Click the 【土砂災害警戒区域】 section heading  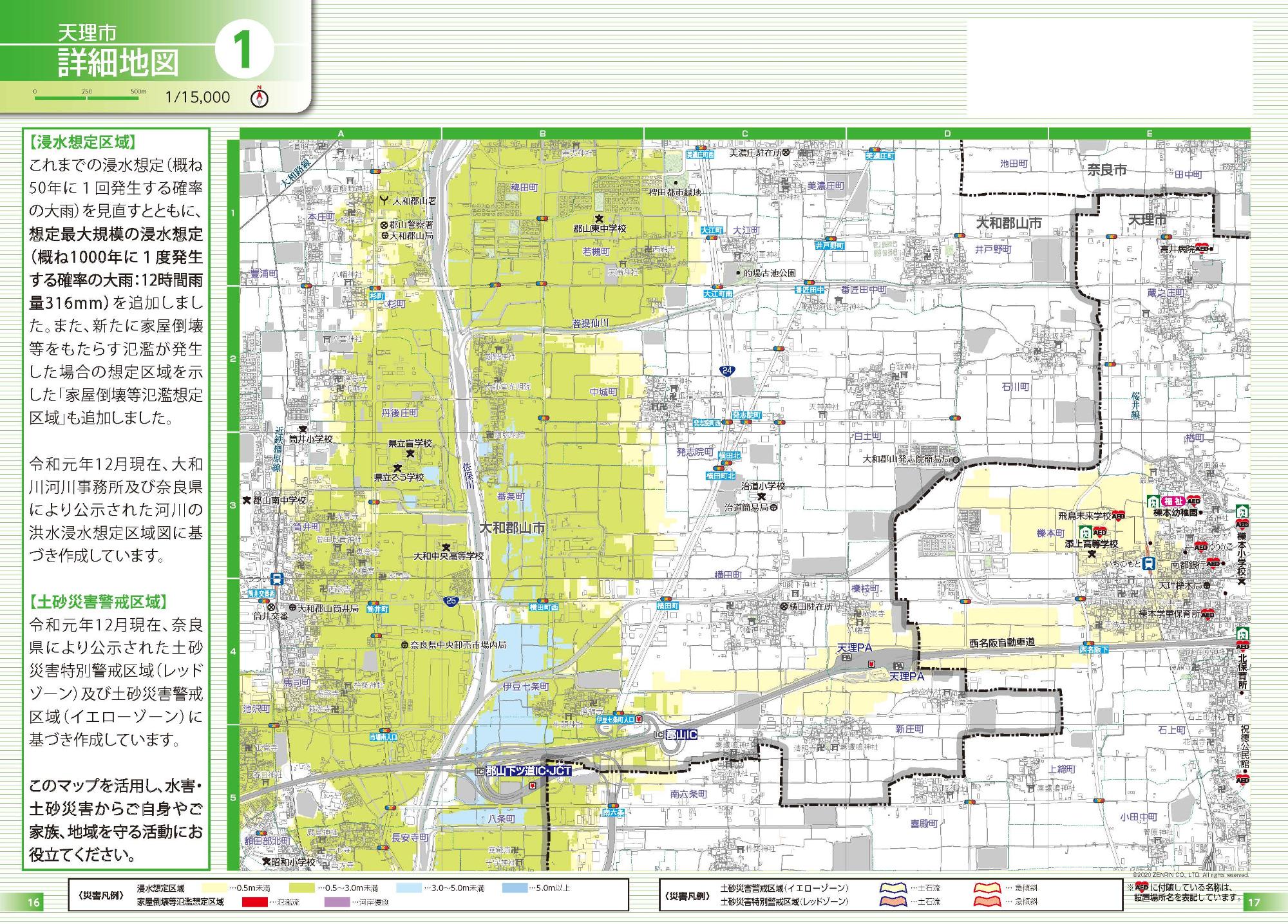[98, 602]
